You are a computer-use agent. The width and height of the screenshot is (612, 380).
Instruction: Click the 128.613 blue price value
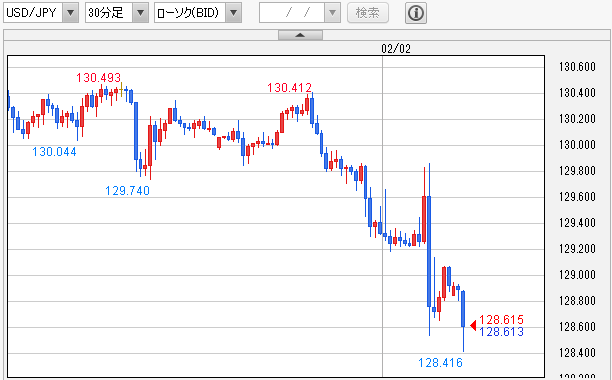click(x=502, y=332)
